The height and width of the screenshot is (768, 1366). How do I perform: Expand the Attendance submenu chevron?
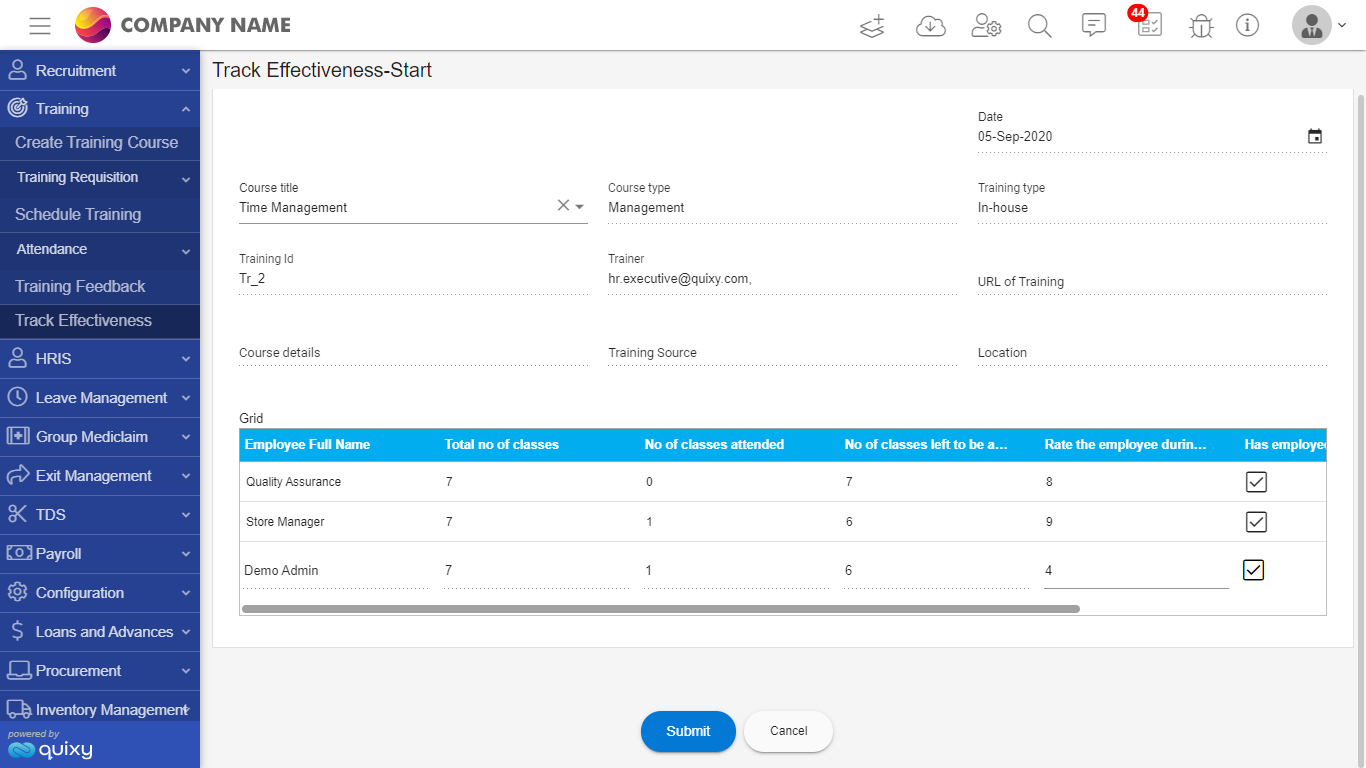point(186,252)
